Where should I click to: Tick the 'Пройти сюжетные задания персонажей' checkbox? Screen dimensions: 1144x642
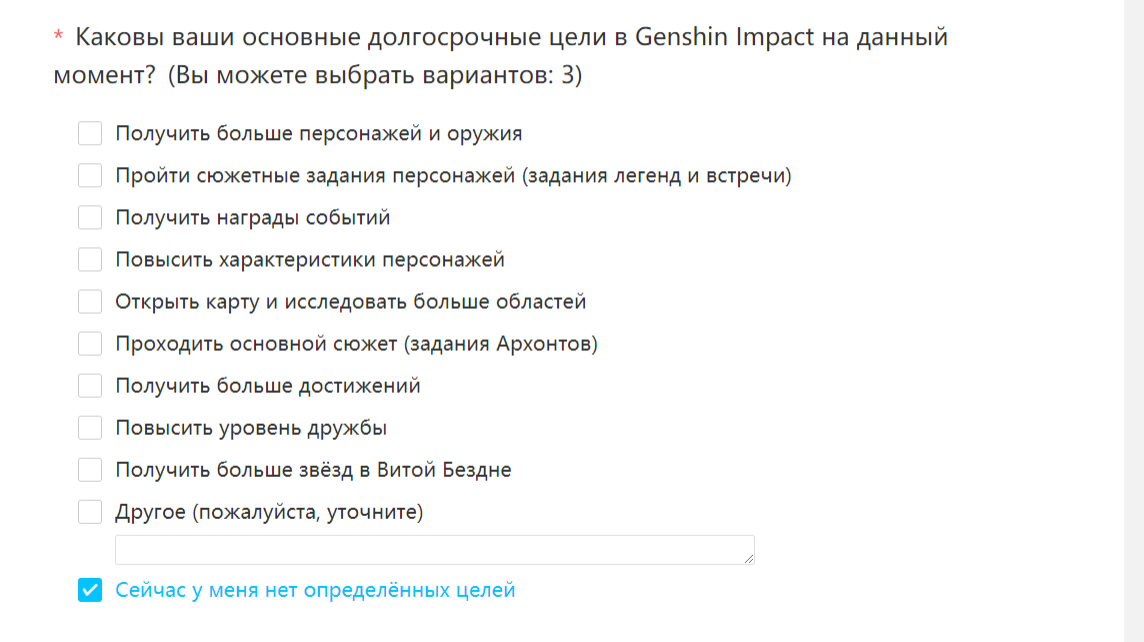(x=90, y=176)
